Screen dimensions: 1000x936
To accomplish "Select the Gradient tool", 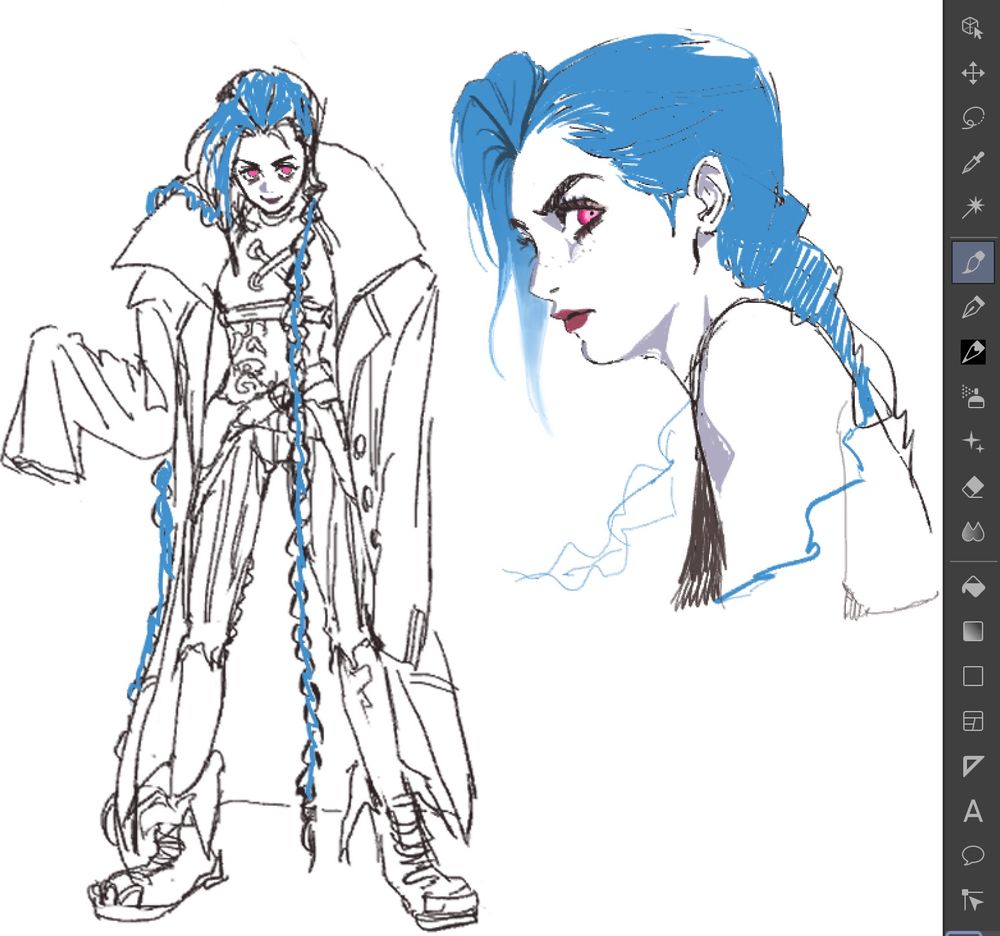I will [x=972, y=631].
